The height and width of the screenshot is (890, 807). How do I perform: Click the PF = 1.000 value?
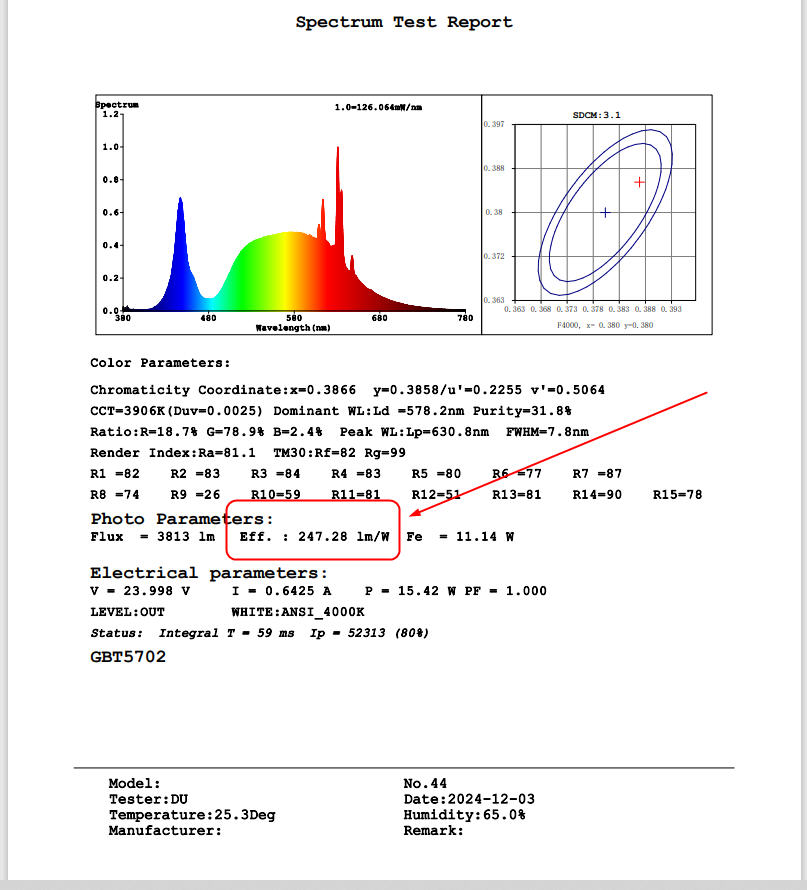[x=506, y=591]
